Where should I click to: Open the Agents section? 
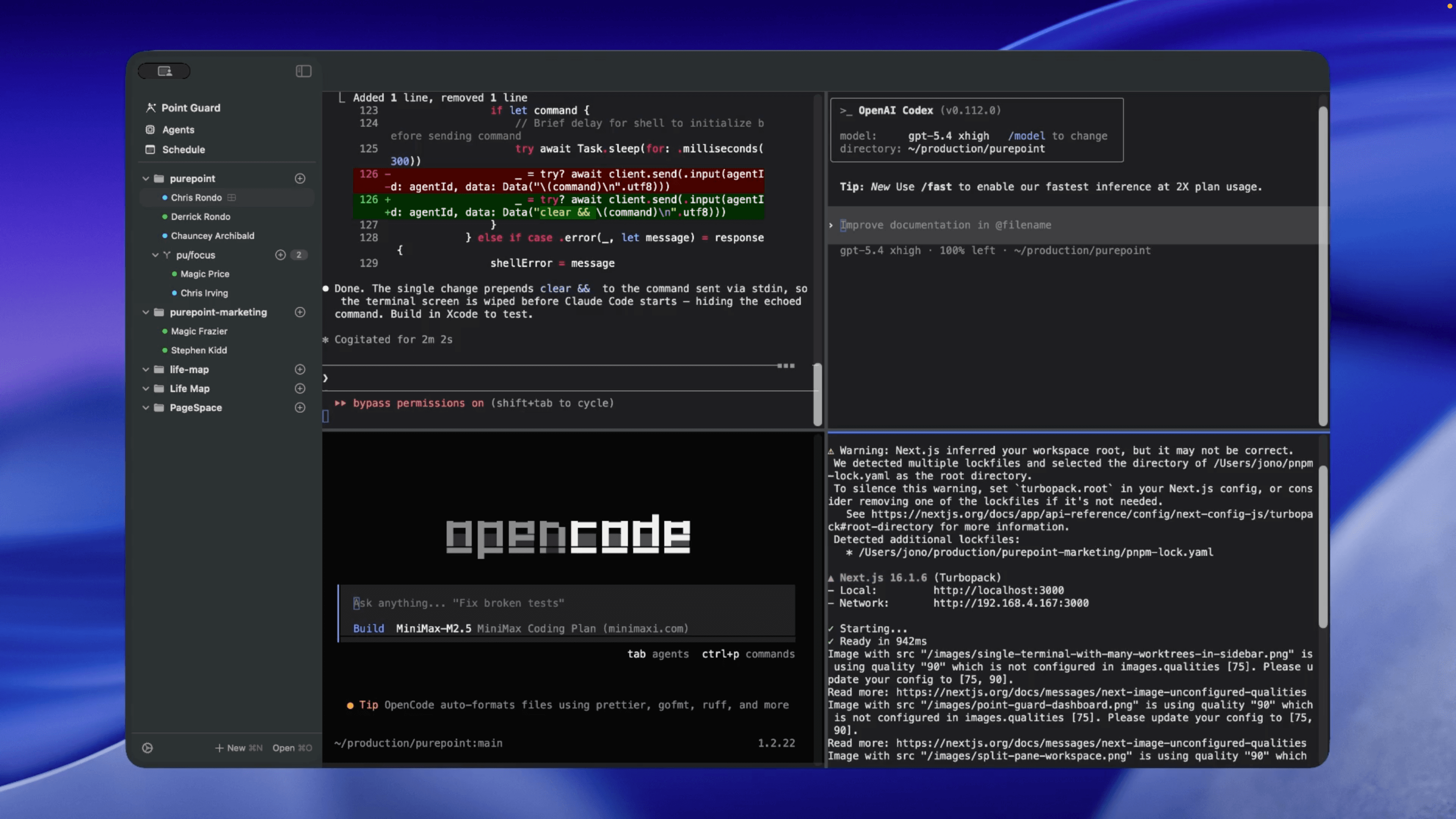click(178, 129)
